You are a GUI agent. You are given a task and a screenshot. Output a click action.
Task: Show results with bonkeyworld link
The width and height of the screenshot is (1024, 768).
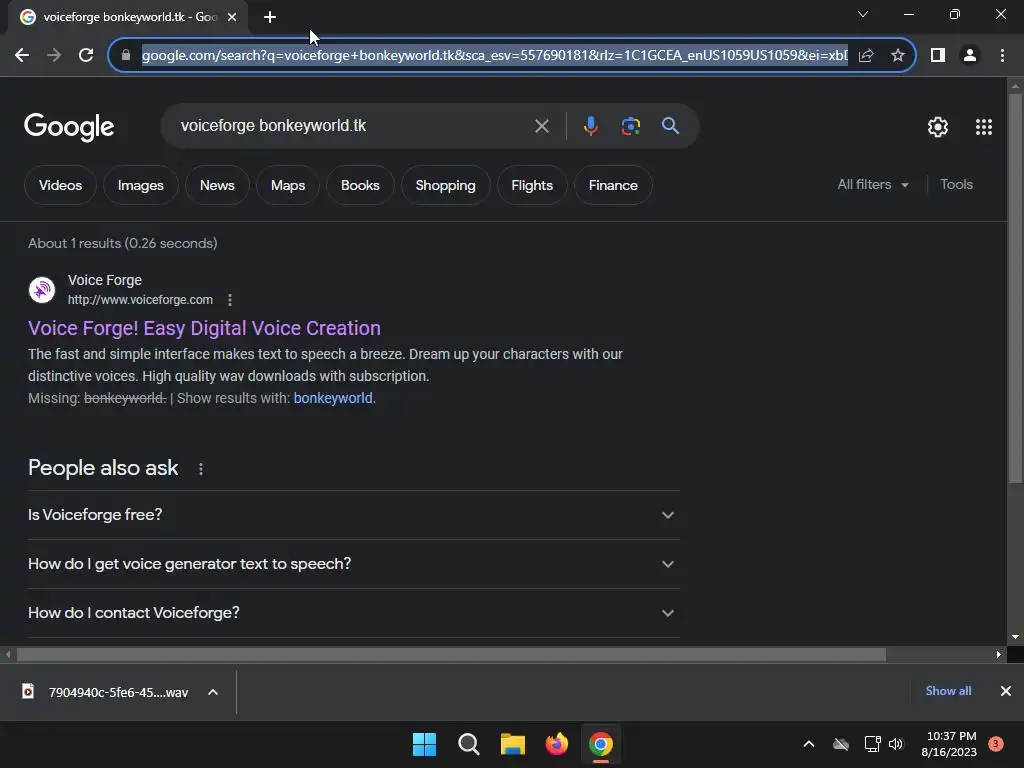(334, 398)
